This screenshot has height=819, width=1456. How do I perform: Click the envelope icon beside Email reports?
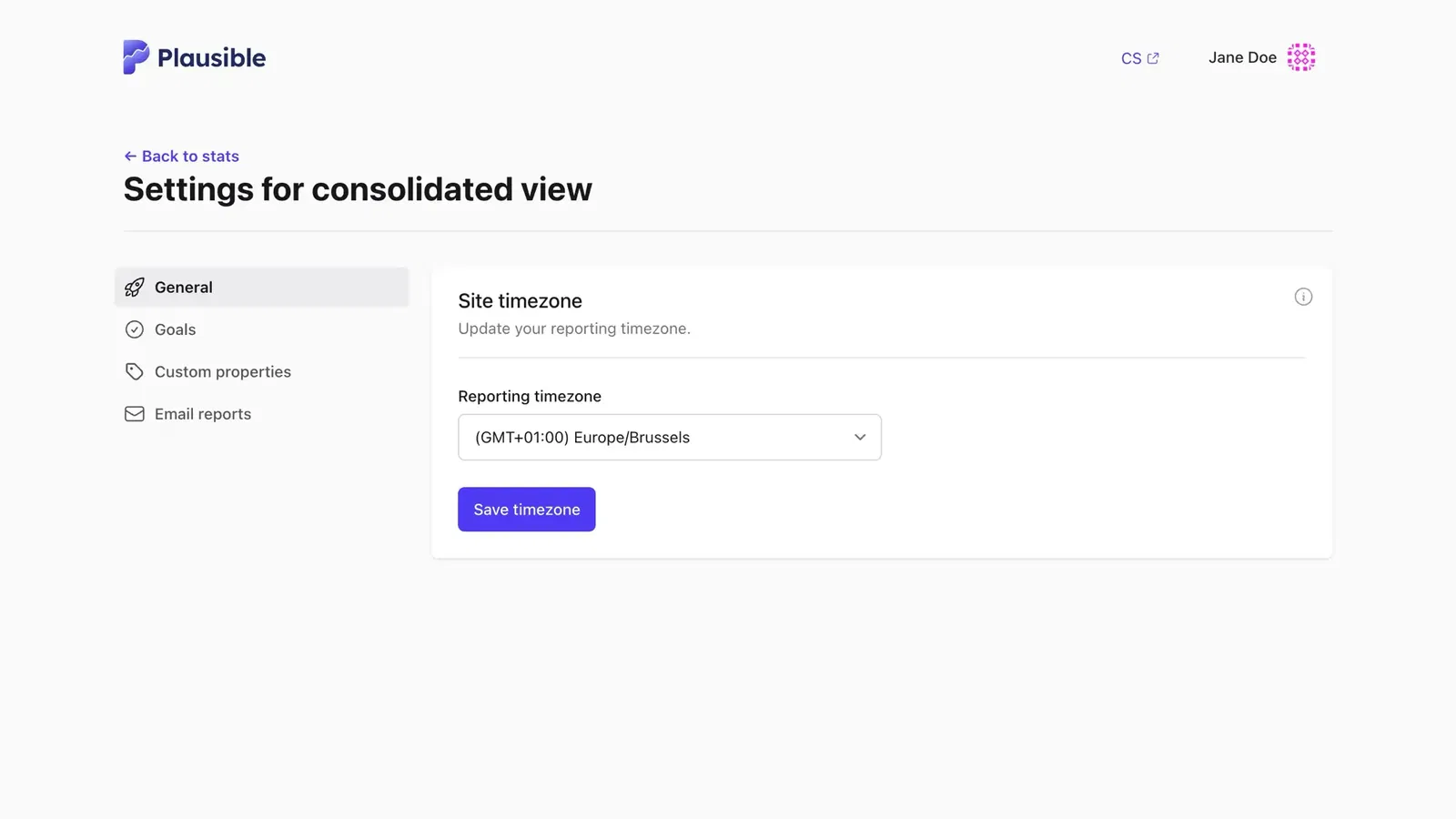(x=134, y=413)
